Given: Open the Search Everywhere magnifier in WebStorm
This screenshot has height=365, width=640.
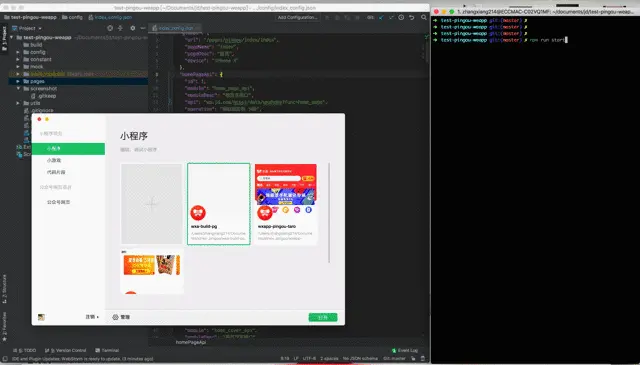Looking at the screenshot, I should 424,18.
